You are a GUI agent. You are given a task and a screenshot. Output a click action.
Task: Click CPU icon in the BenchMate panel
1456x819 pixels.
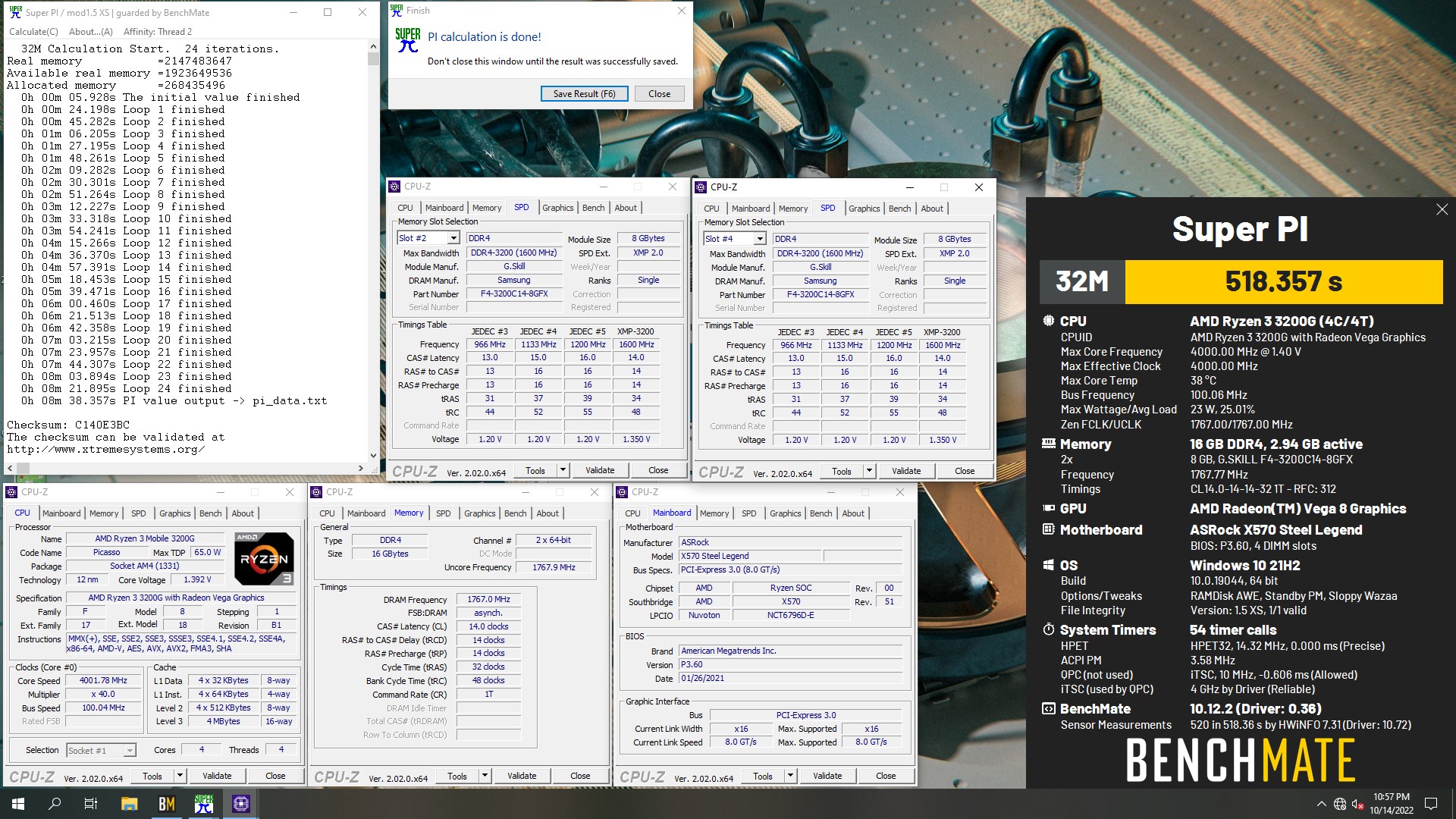(1048, 321)
